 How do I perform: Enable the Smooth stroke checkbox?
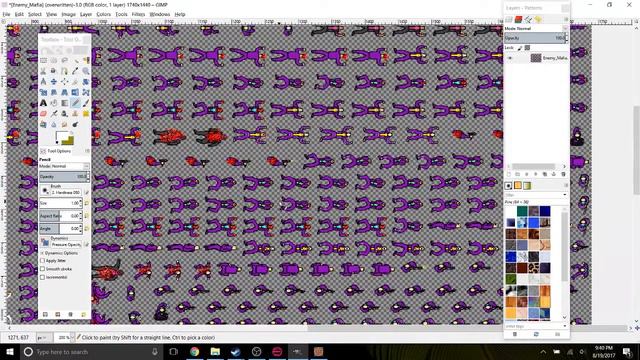(42, 269)
